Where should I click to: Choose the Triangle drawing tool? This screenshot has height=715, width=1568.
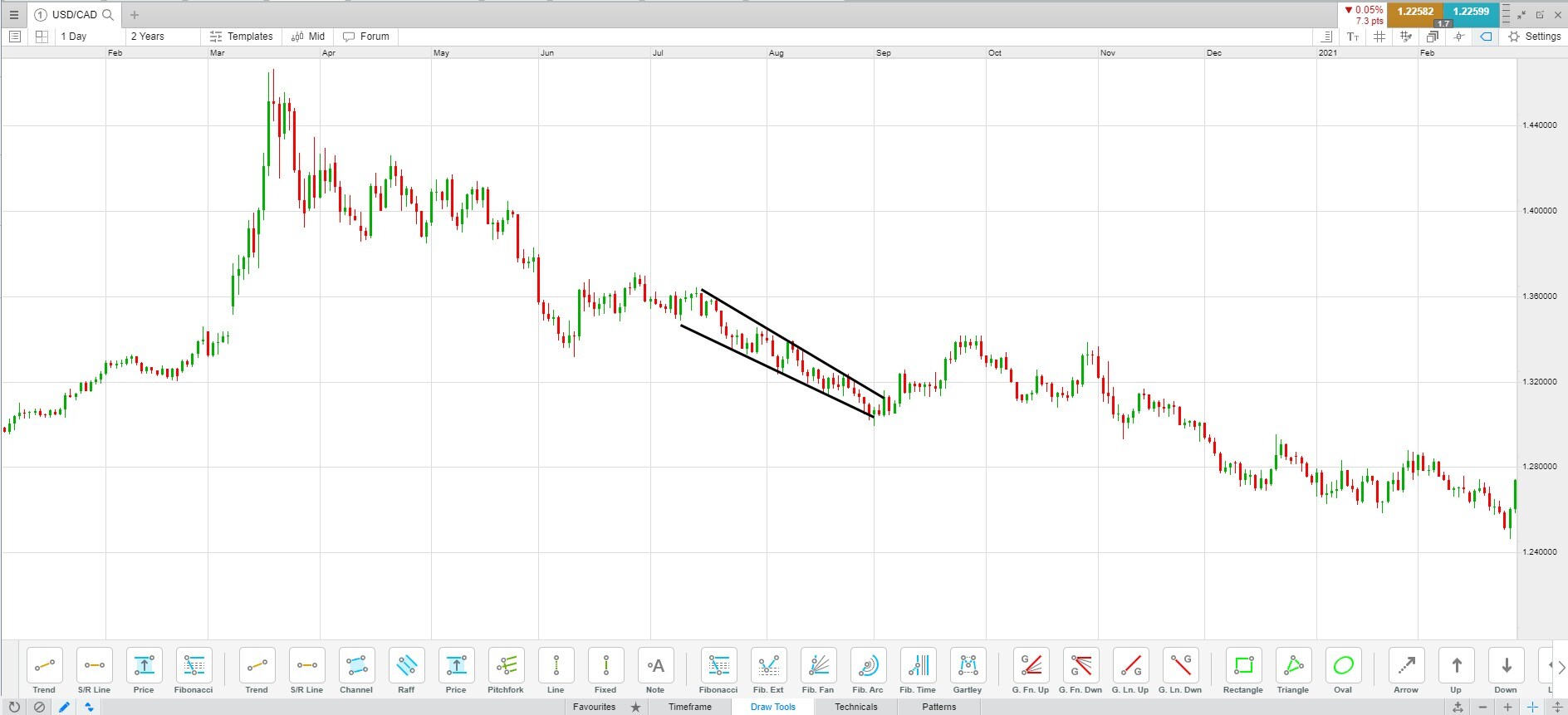tap(1293, 671)
